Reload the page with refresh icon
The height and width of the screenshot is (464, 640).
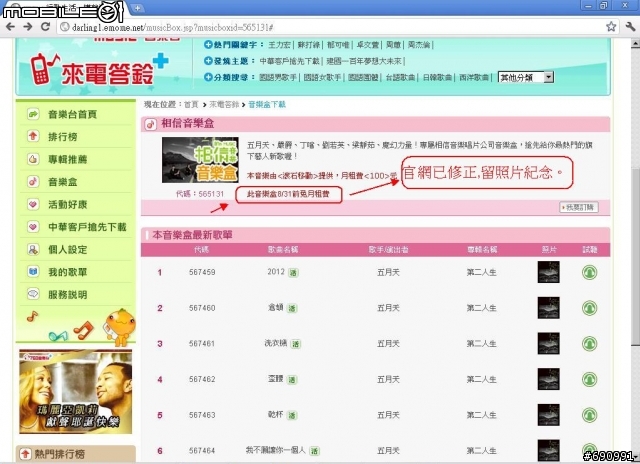(x=45, y=27)
